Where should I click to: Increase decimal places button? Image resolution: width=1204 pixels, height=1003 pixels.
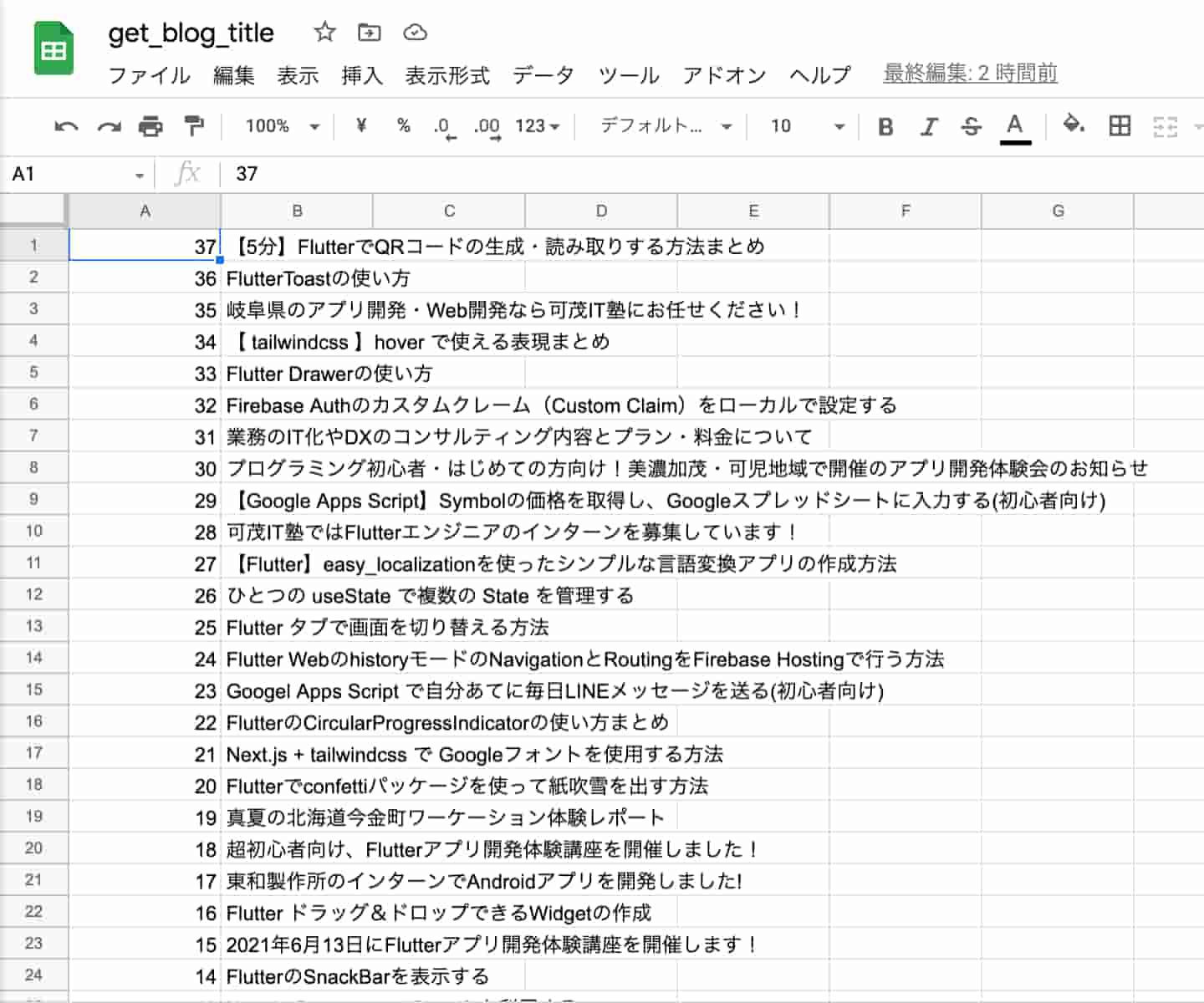click(x=487, y=127)
